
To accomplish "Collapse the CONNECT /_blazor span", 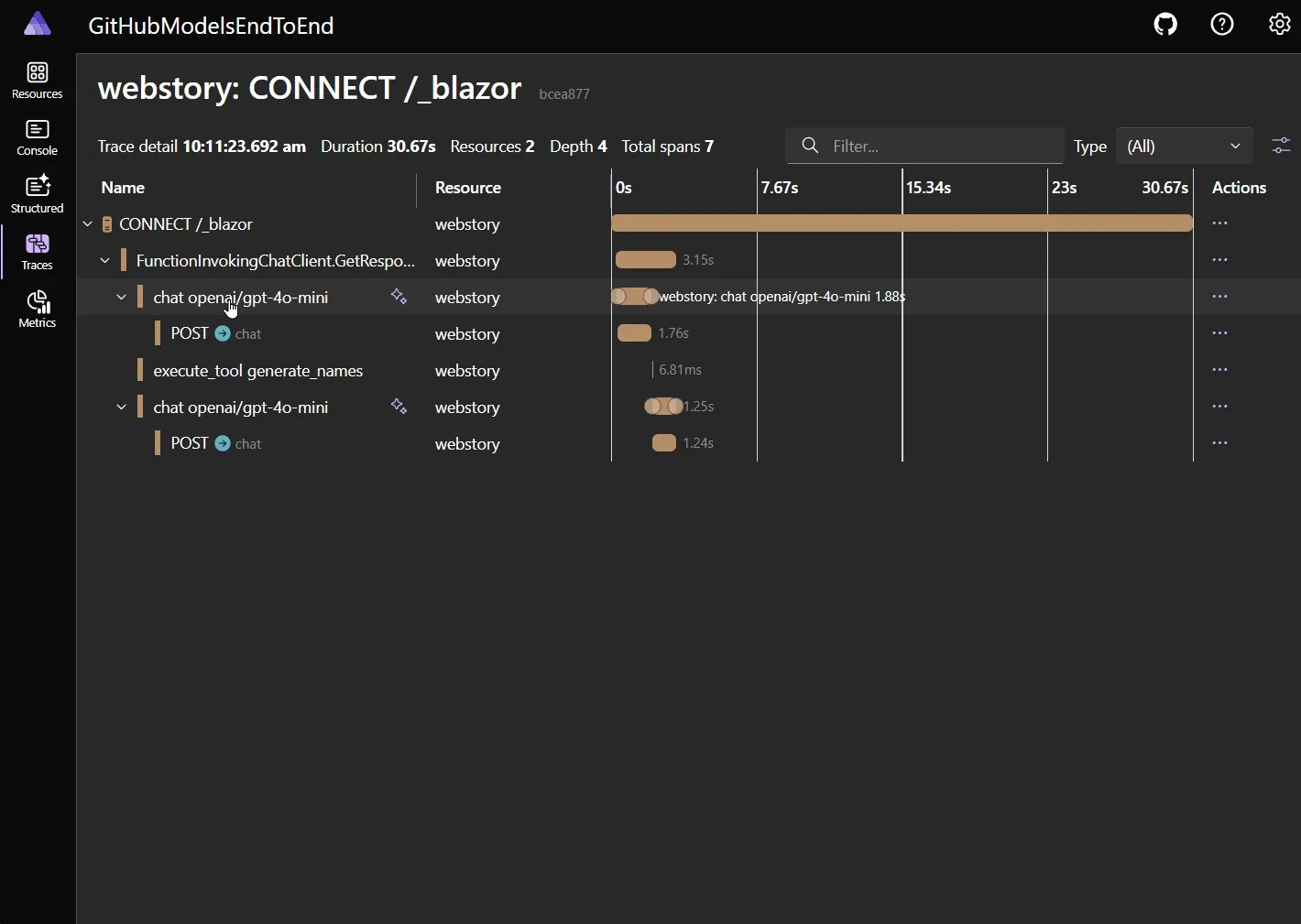I will coord(86,223).
